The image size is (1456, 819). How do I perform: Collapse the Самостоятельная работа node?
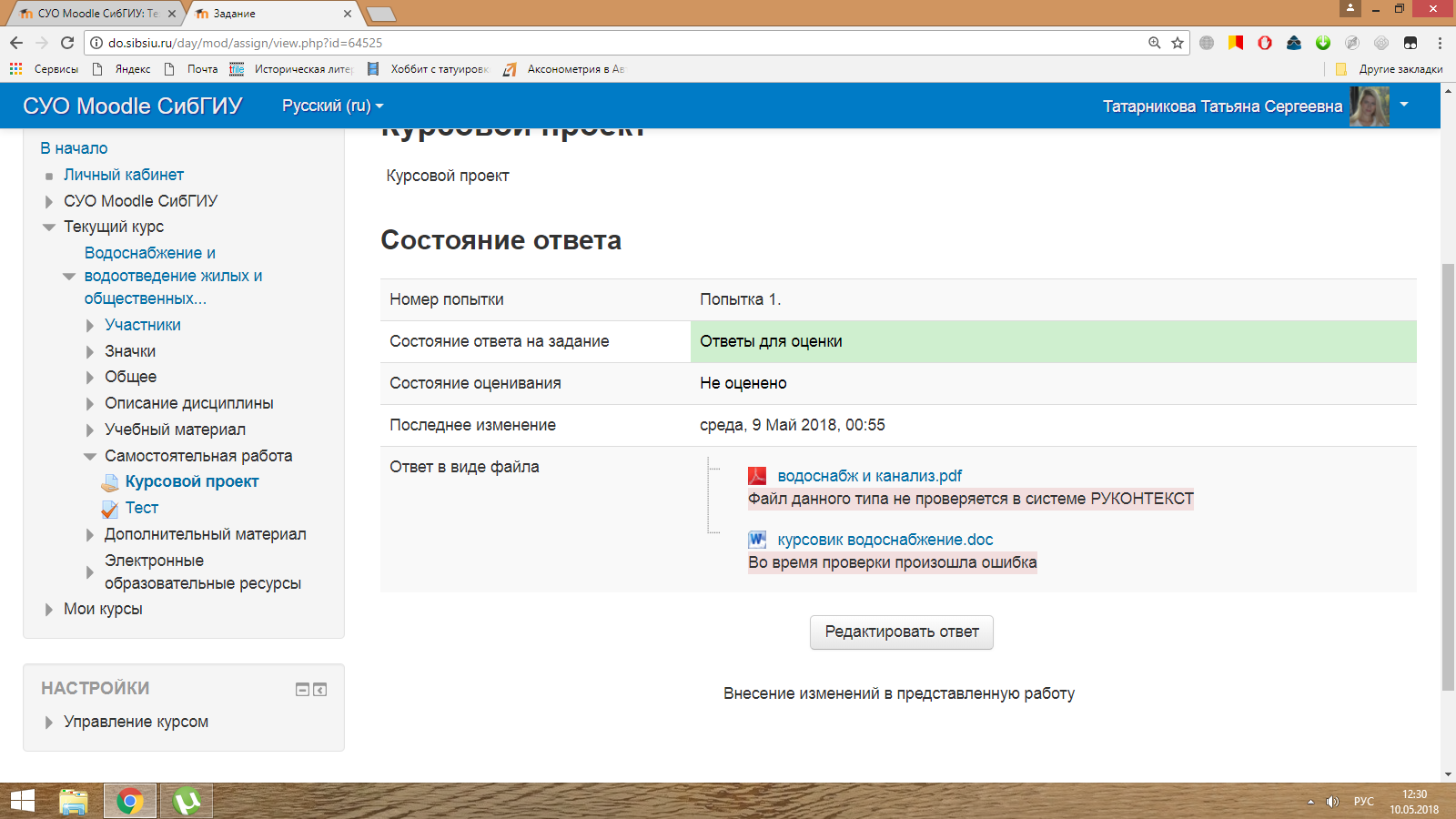click(x=90, y=457)
